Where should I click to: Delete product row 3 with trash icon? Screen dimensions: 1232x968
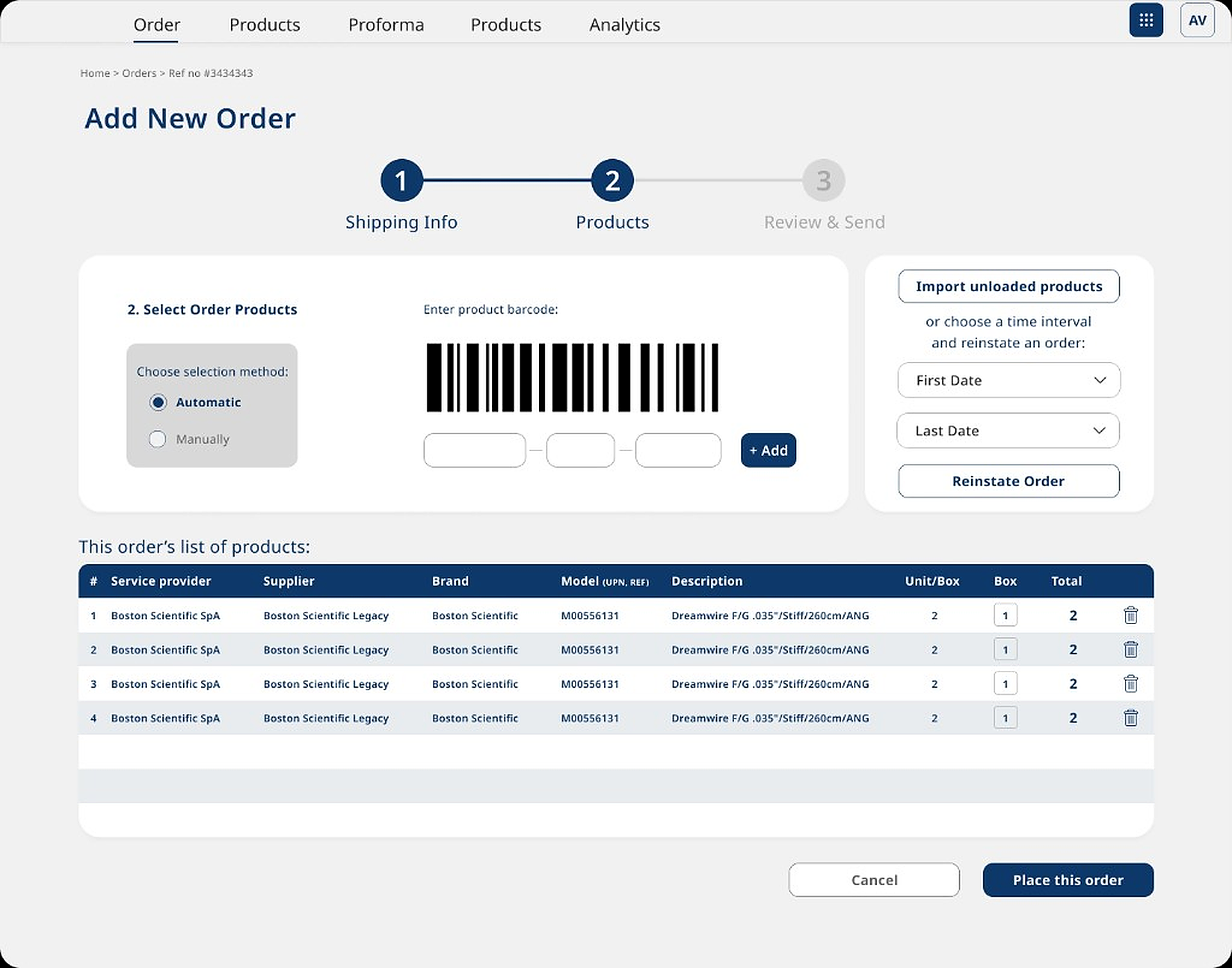tap(1131, 684)
